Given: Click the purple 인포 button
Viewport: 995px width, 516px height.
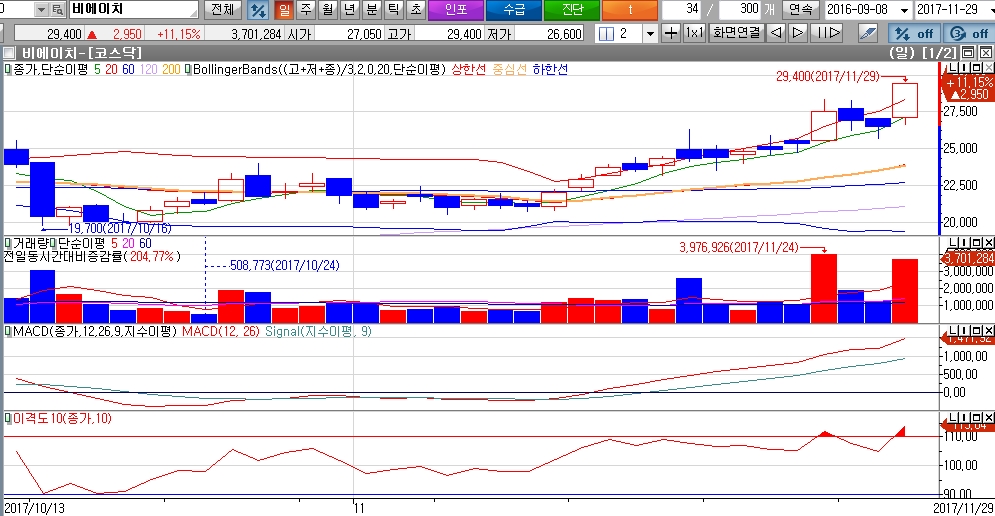Looking at the screenshot, I should pyautogui.click(x=455, y=10).
